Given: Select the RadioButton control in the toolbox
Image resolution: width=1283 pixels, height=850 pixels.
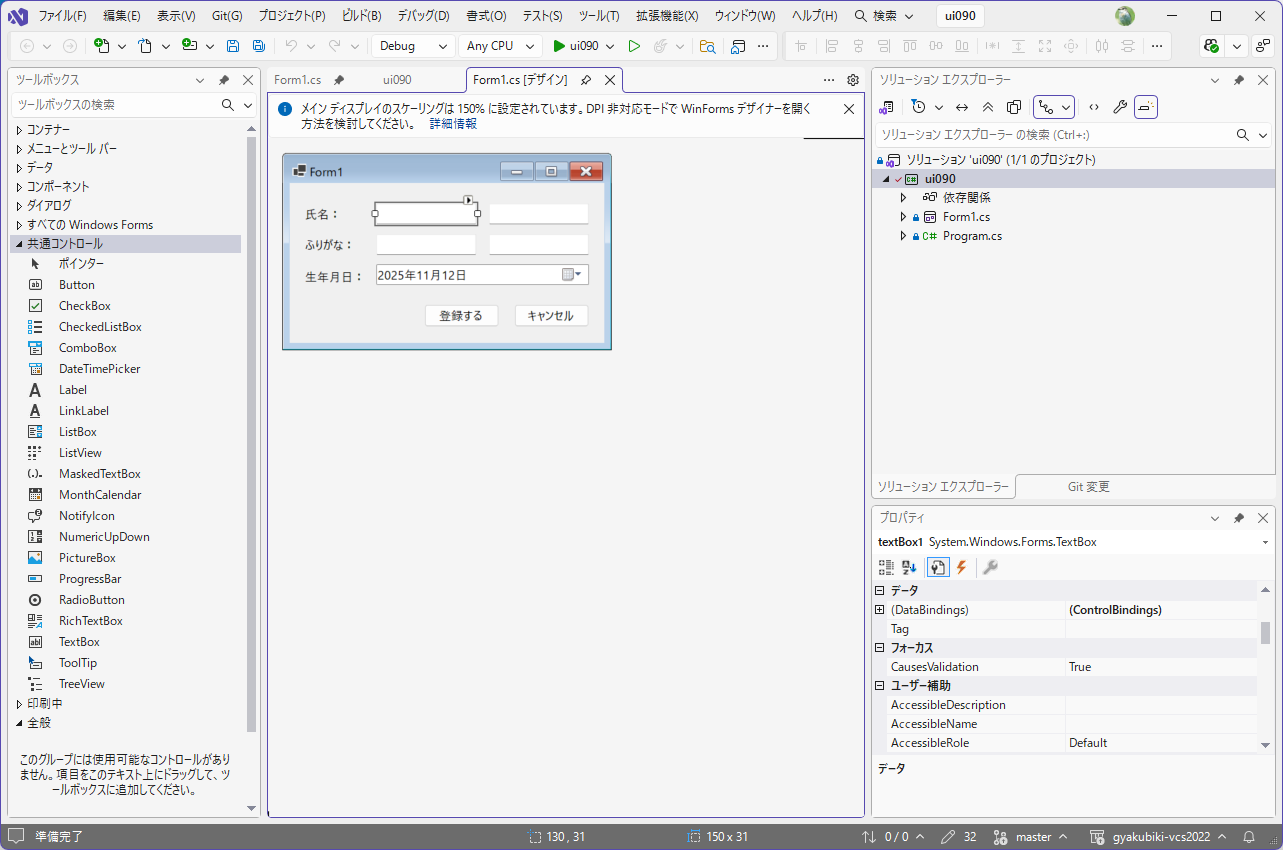Looking at the screenshot, I should [x=91, y=600].
